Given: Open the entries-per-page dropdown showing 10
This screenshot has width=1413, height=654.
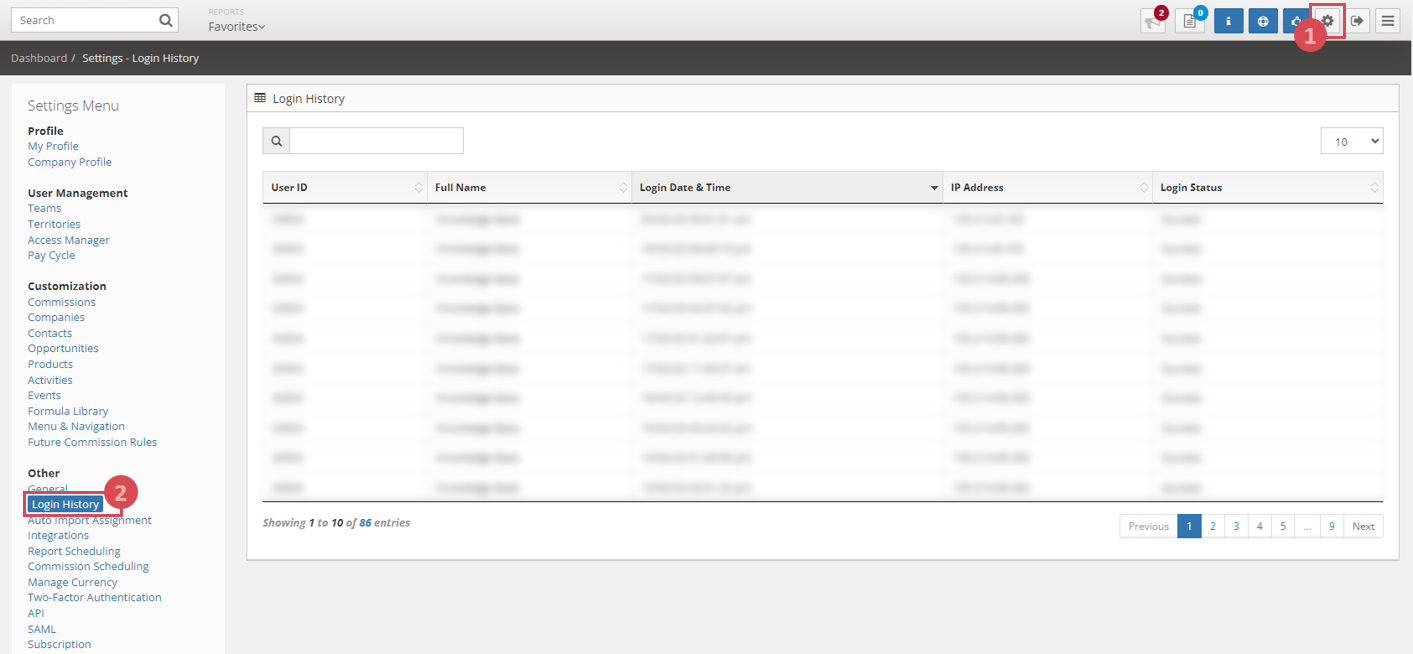Looking at the screenshot, I should click(1351, 141).
